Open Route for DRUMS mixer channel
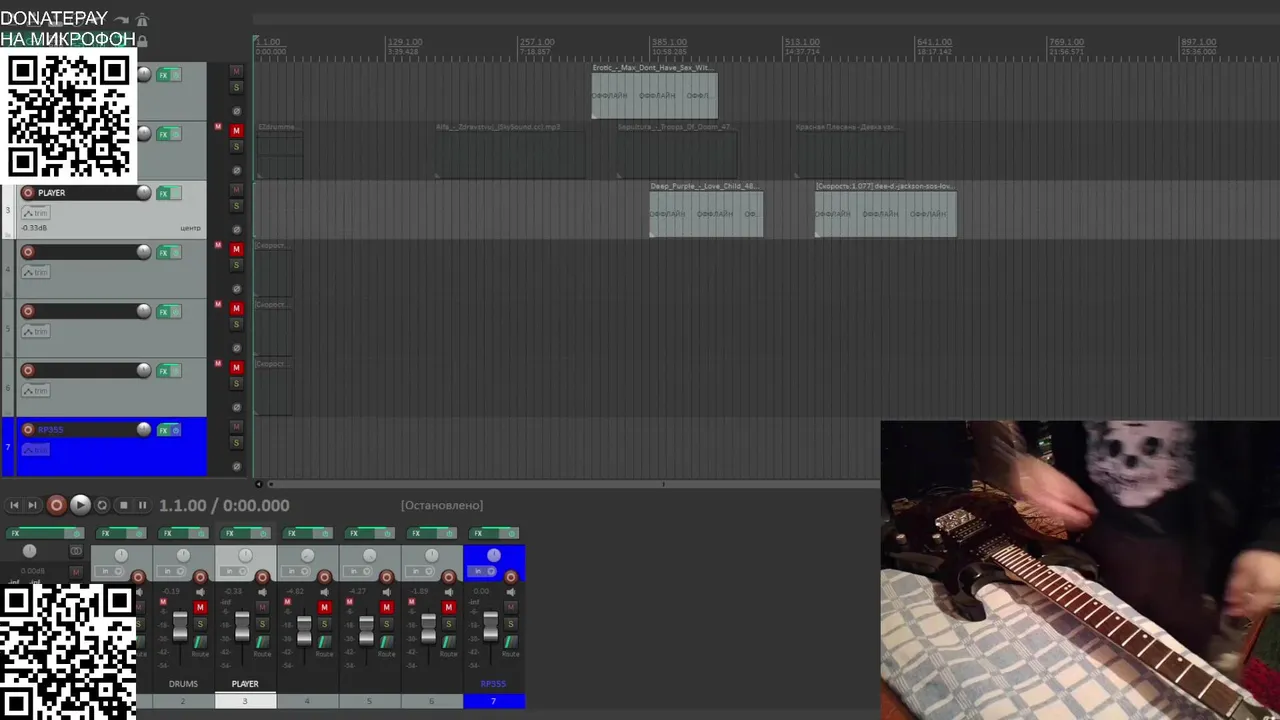 pyautogui.click(x=200, y=644)
